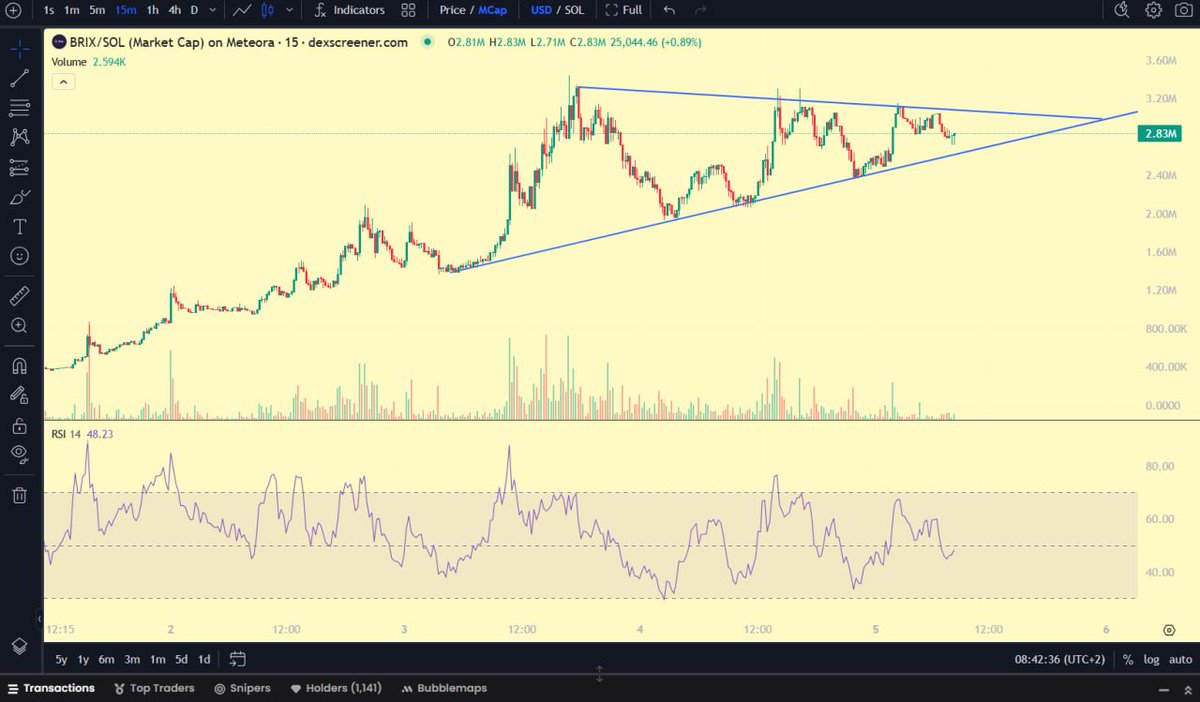The image size is (1200, 702).
Task: Collapse the chart legend chevron button
Action: tap(62, 82)
